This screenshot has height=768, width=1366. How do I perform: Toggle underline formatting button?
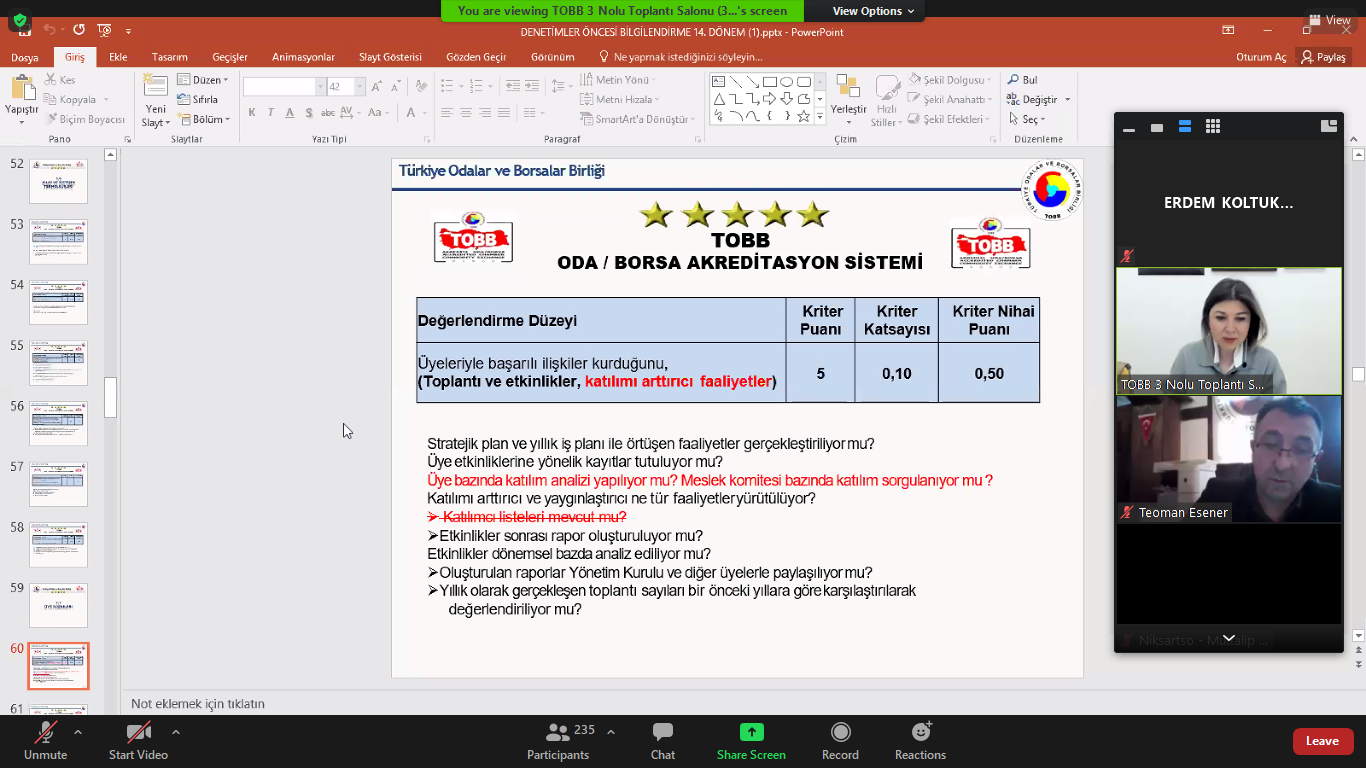289,112
